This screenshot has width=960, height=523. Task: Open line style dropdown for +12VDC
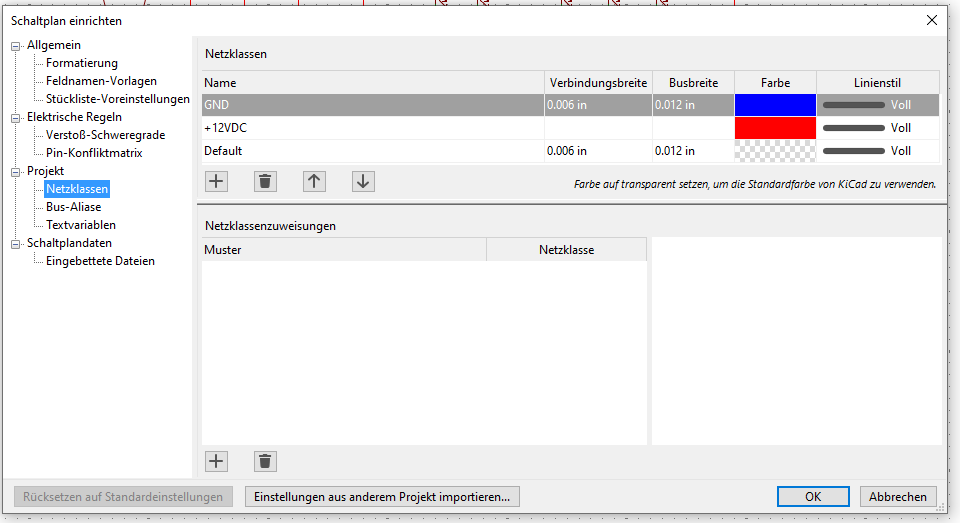coord(877,128)
